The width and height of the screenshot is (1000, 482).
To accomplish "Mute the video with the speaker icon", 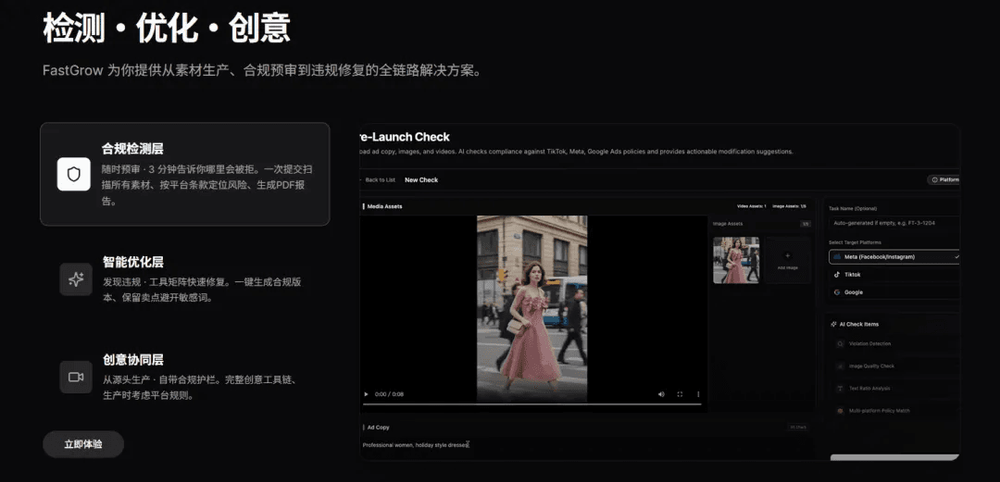I will point(661,394).
